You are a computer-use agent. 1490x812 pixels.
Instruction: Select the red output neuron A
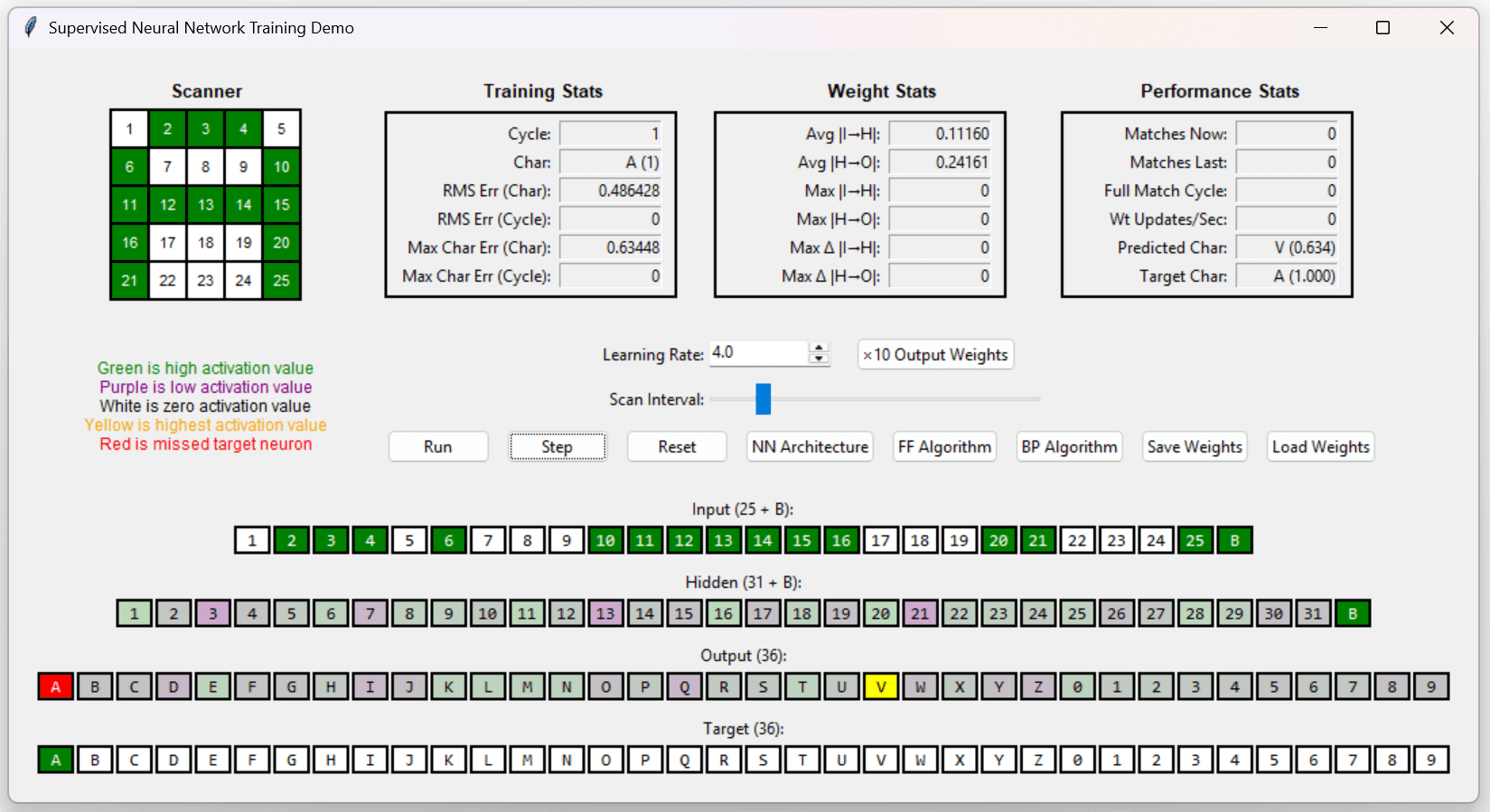[x=55, y=686]
